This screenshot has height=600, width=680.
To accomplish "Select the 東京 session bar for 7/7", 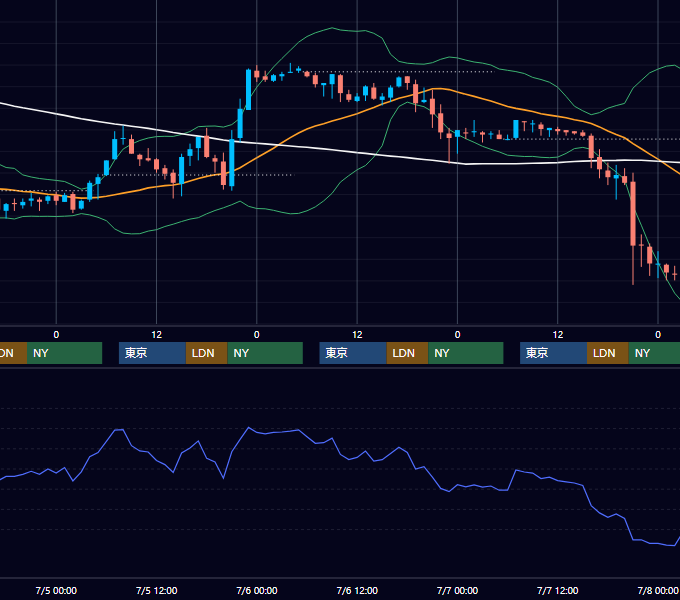I will point(554,353).
